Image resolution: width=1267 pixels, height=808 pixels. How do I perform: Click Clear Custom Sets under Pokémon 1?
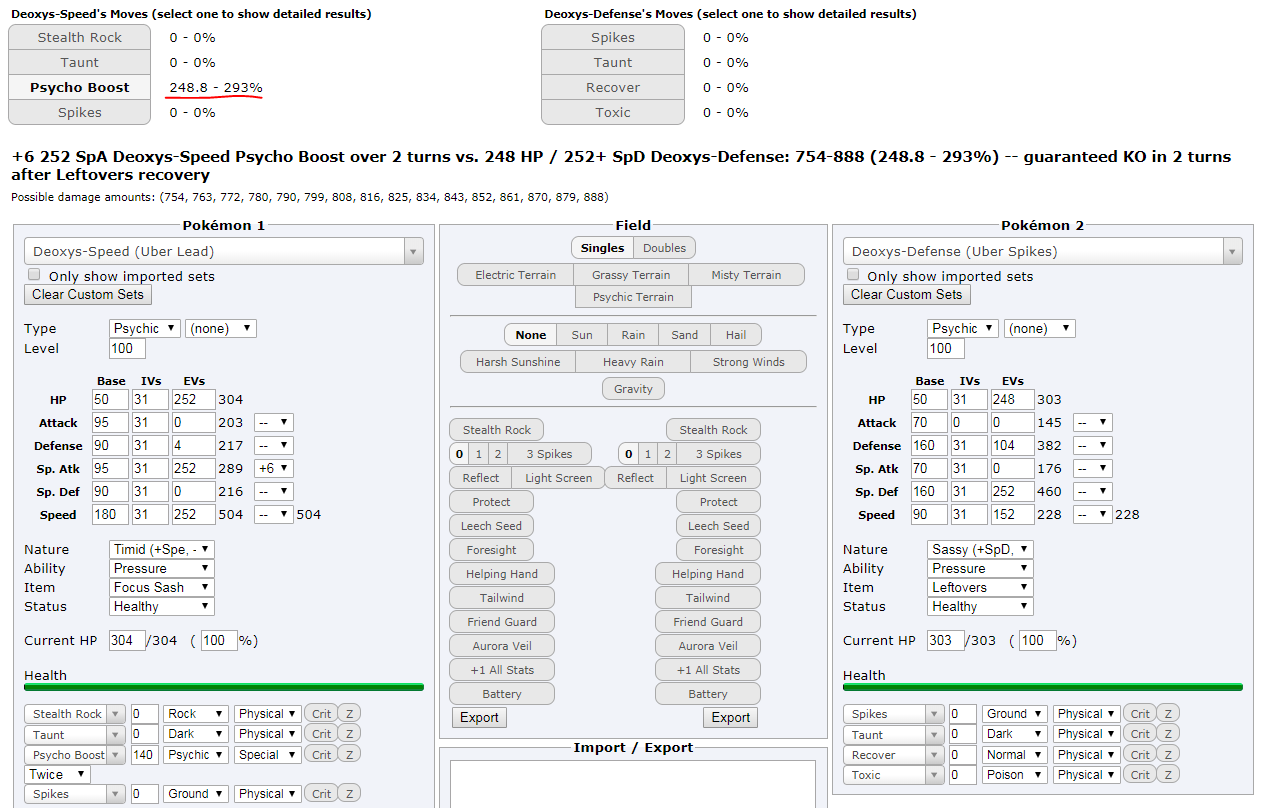pos(88,294)
